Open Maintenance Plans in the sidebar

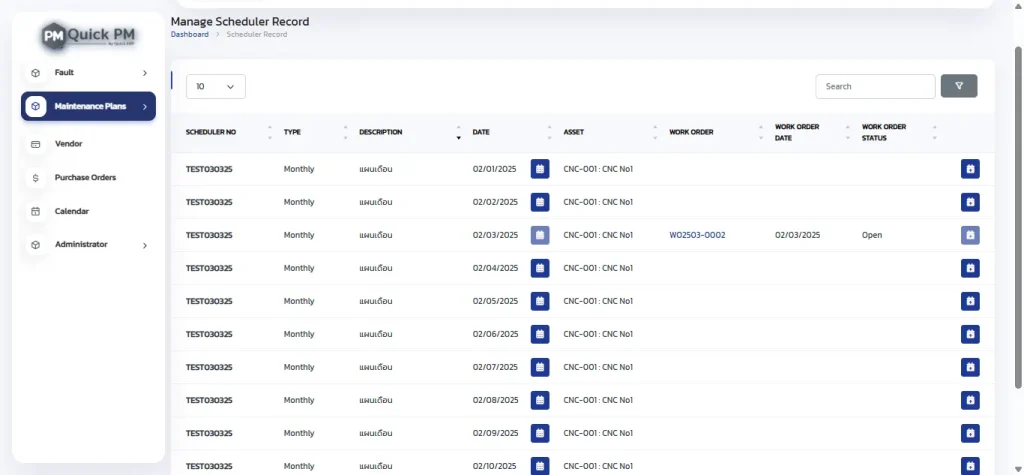(88, 106)
